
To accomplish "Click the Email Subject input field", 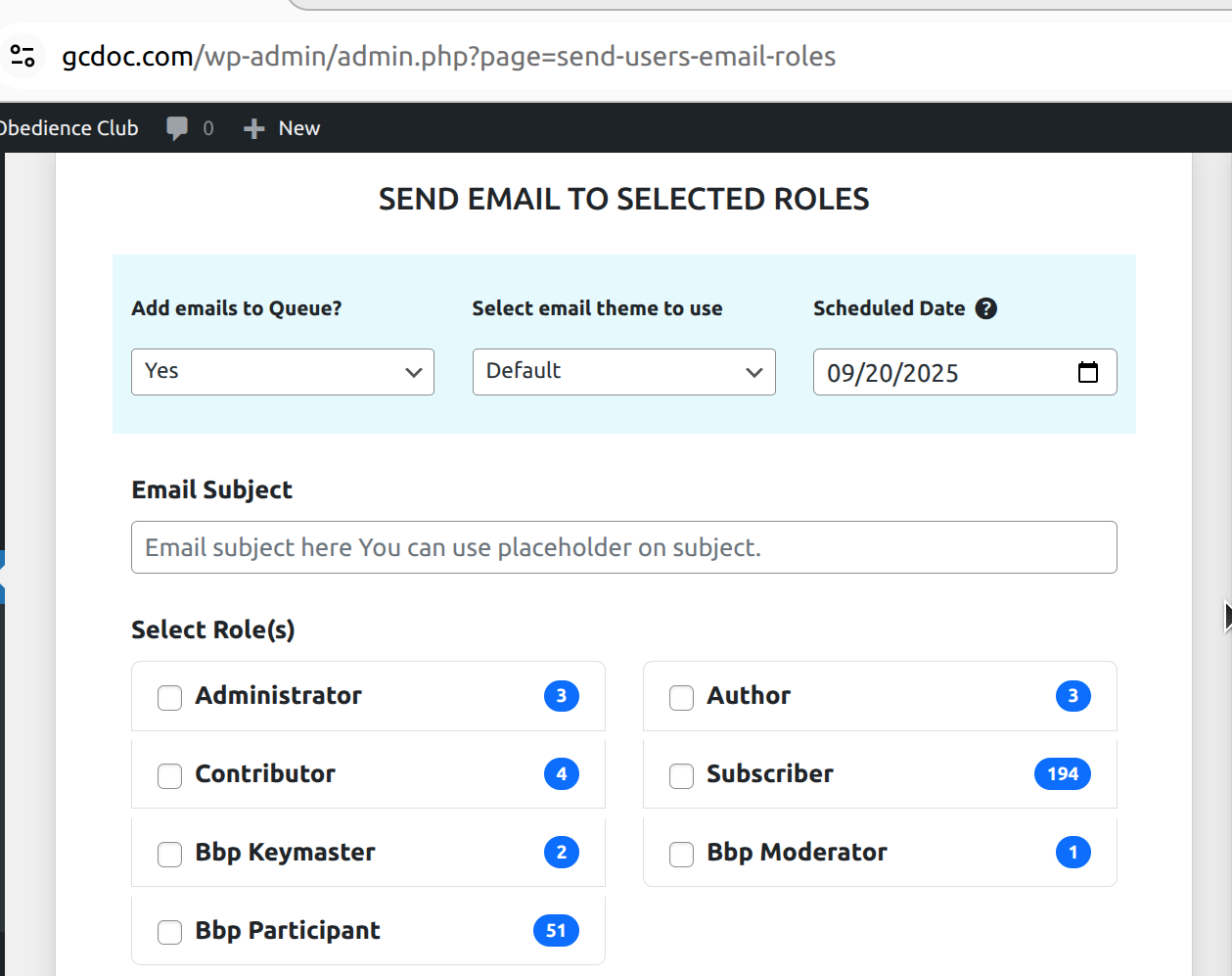I will click(623, 547).
